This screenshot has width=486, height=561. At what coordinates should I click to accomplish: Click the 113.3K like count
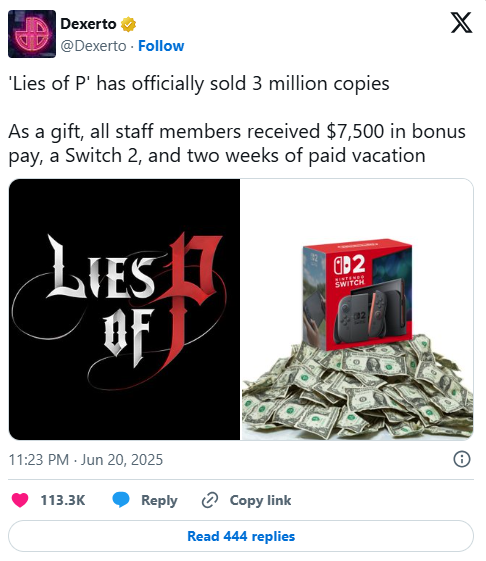click(x=63, y=500)
